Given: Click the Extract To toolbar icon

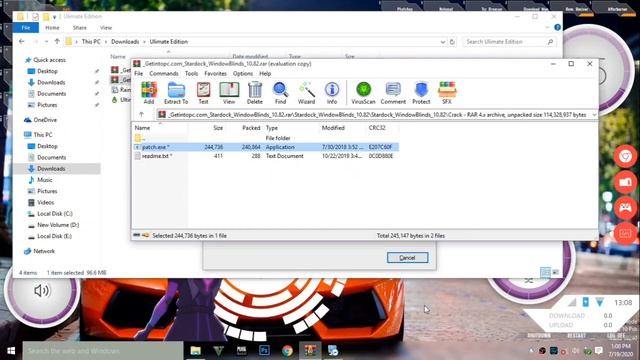Looking at the screenshot, I should click(x=176, y=93).
